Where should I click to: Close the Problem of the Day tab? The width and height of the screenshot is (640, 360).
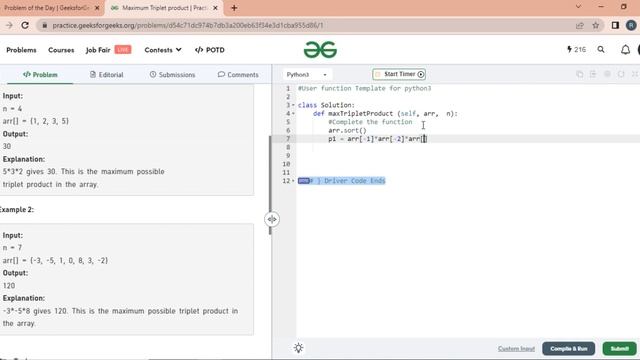click(x=97, y=8)
